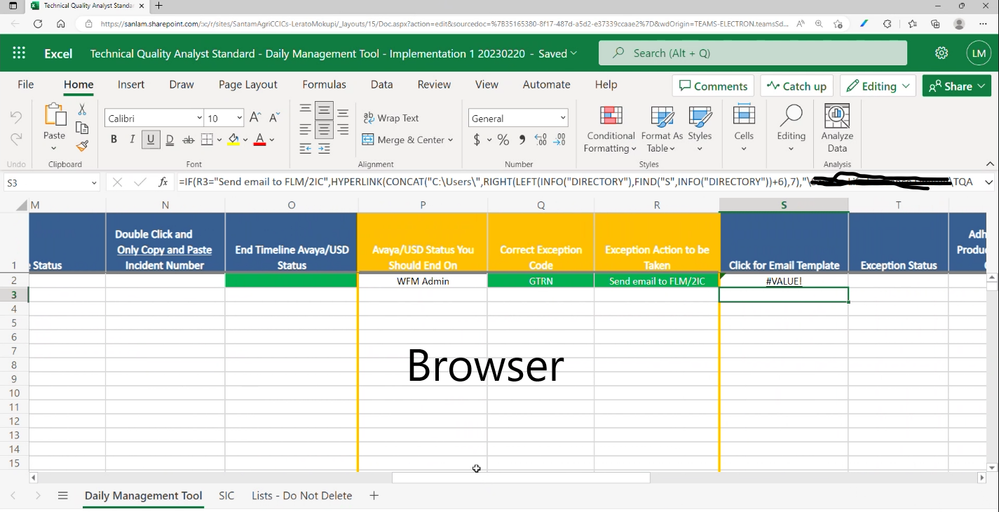Image resolution: width=999 pixels, height=512 pixels.
Task: Apply Percent Style number format
Action: click(x=503, y=139)
